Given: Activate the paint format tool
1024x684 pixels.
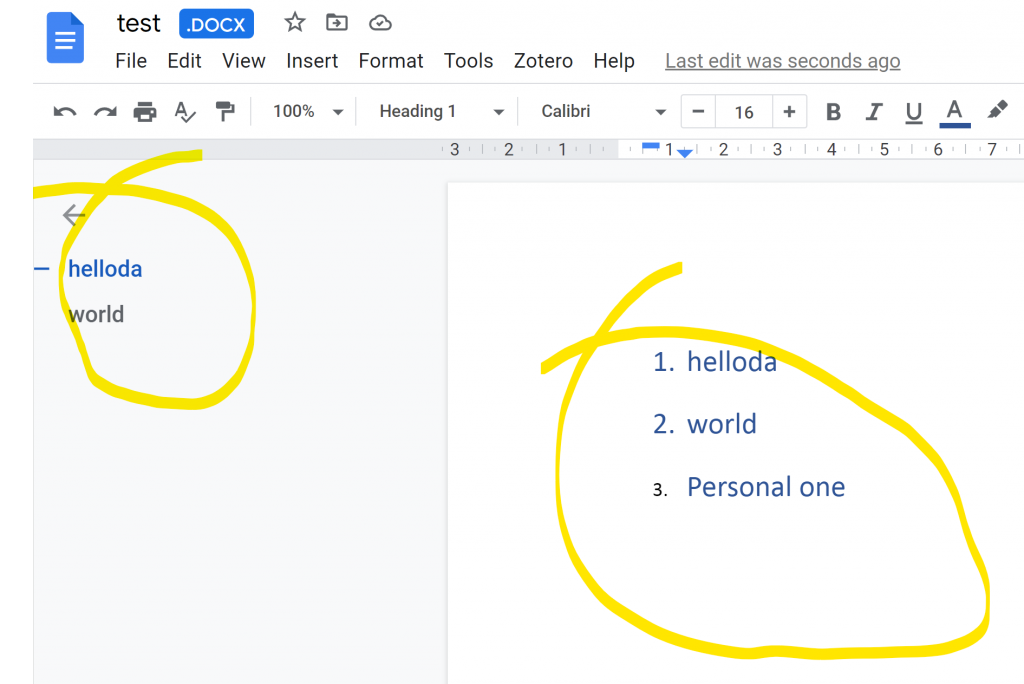Looking at the screenshot, I should tap(225, 111).
